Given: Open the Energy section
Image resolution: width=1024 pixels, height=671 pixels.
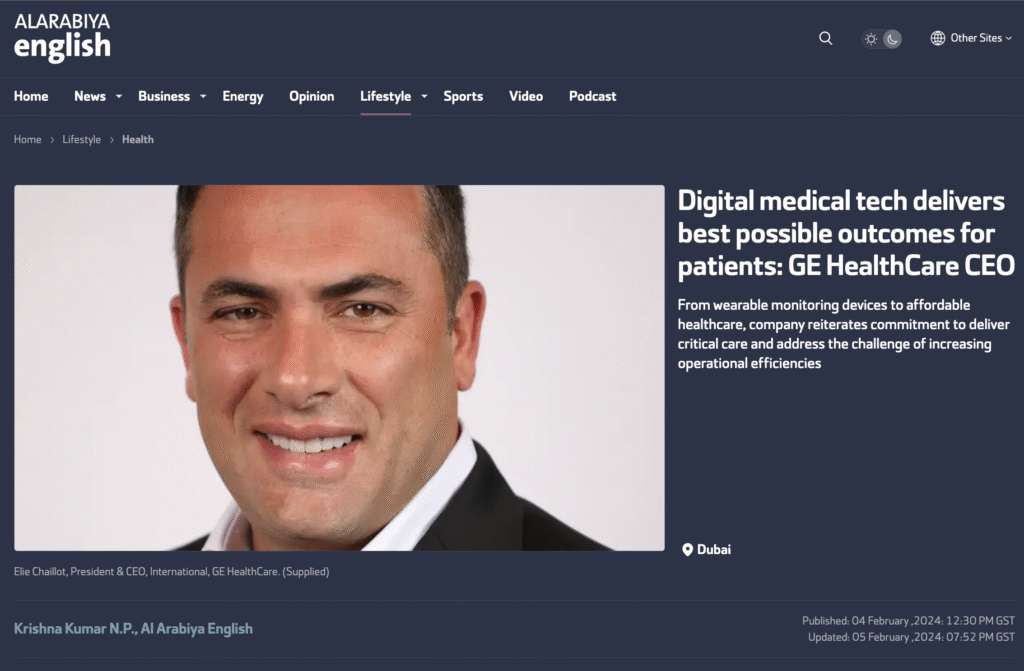Looking at the screenshot, I should [x=243, y=97].
